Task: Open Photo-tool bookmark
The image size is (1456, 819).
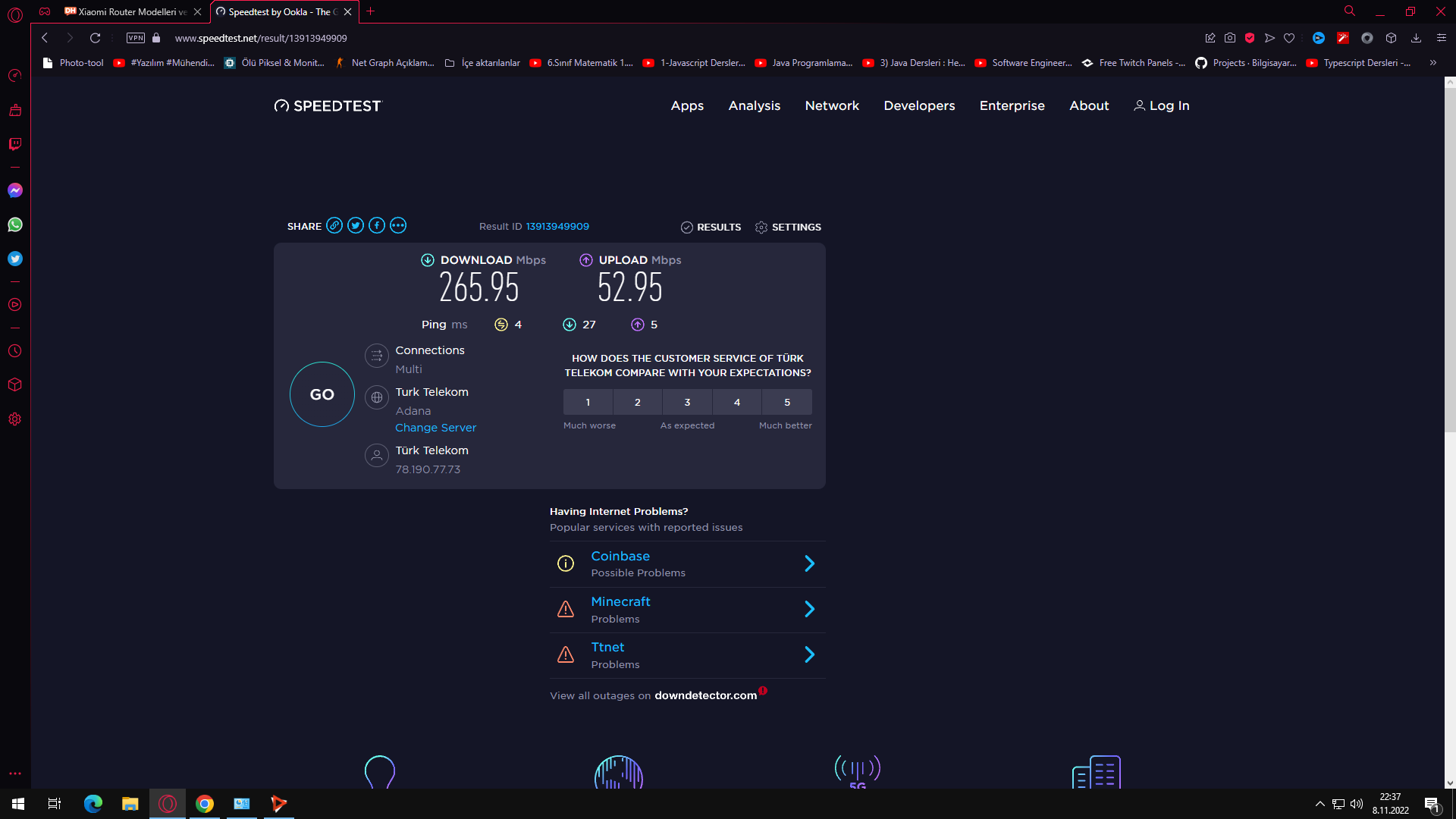Action: pyautogui.click(x=73, y=63)
